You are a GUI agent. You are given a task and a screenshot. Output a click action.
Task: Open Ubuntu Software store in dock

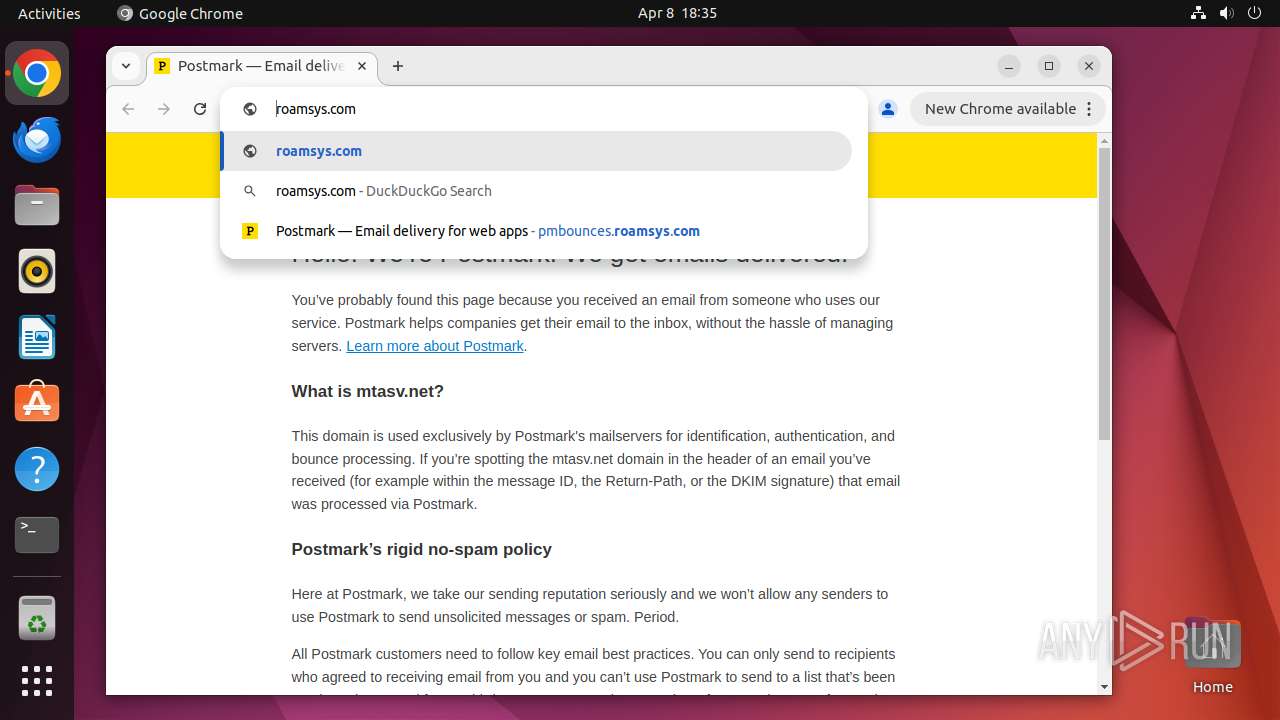coord(37,402)
